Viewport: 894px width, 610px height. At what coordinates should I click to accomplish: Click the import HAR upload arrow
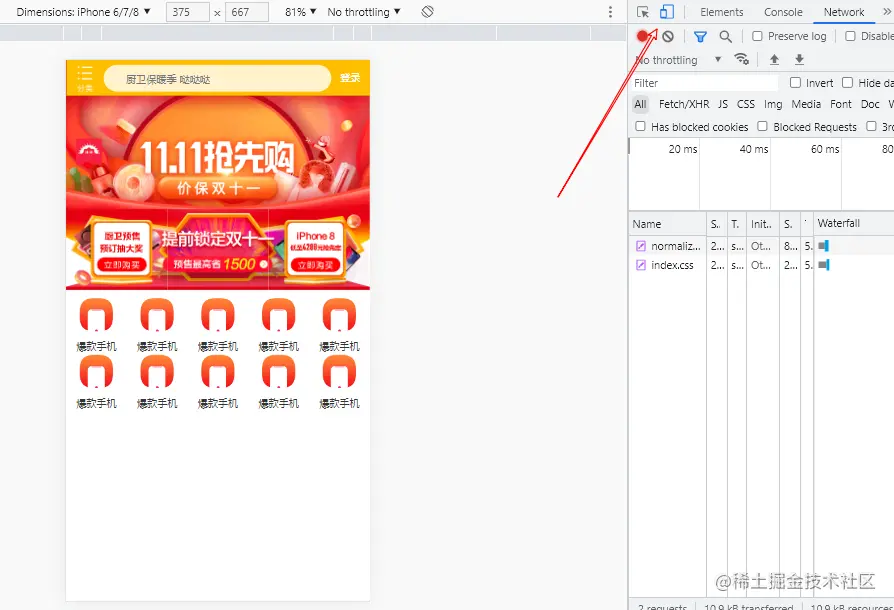pyautogui.click(x=774, y=59)
